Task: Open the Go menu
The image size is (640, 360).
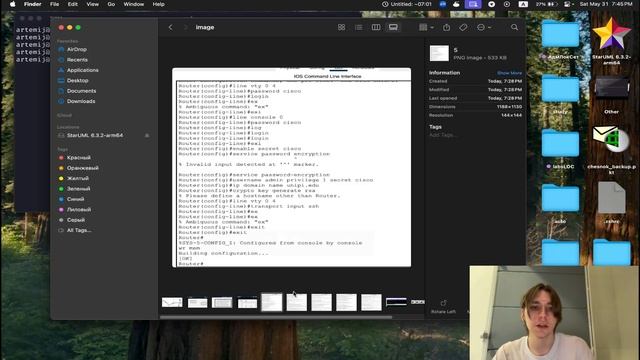Action: pos(111,4)
